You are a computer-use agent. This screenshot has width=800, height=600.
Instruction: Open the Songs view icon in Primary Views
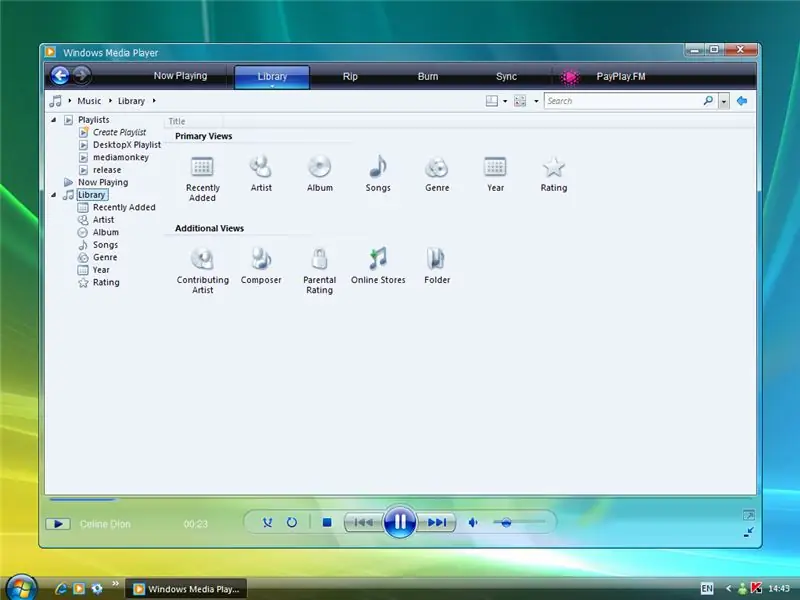(378, 166)
